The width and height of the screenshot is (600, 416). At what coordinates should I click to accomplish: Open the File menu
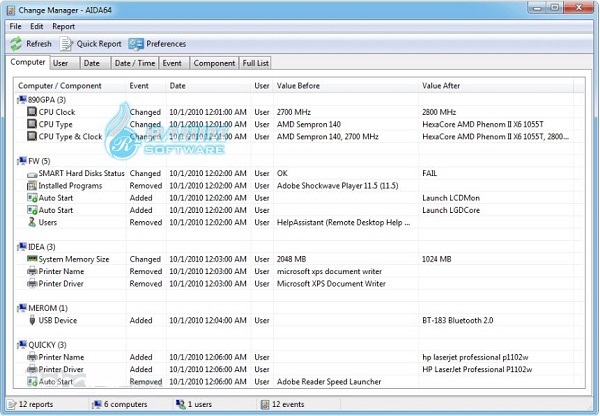(15, 26)
